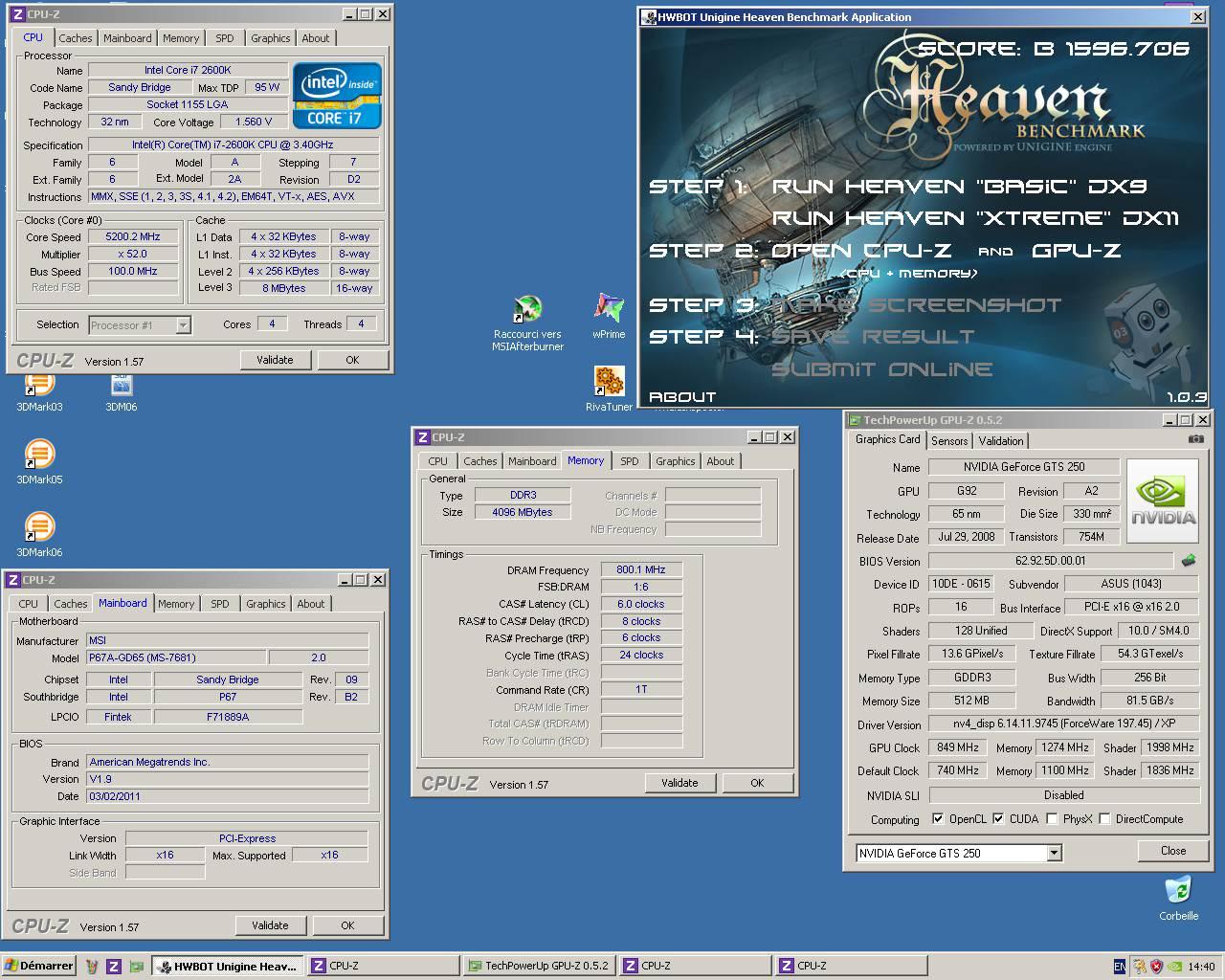Click RUN HEAVEN "BASIC" DX9 in Heaven app

tap(959, 187)
